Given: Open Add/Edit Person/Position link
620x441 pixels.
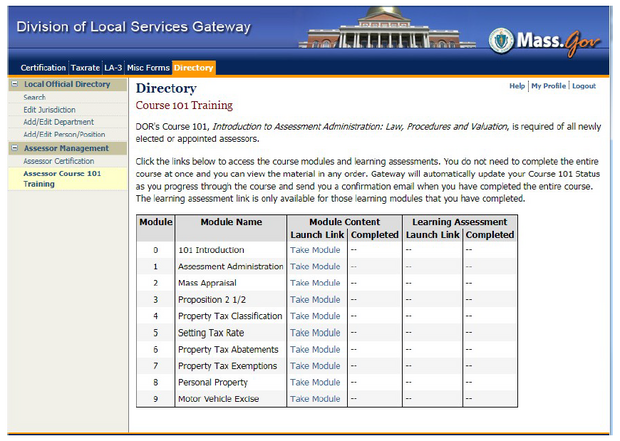Looking at the screenshot, I should [x=64, y=134].
